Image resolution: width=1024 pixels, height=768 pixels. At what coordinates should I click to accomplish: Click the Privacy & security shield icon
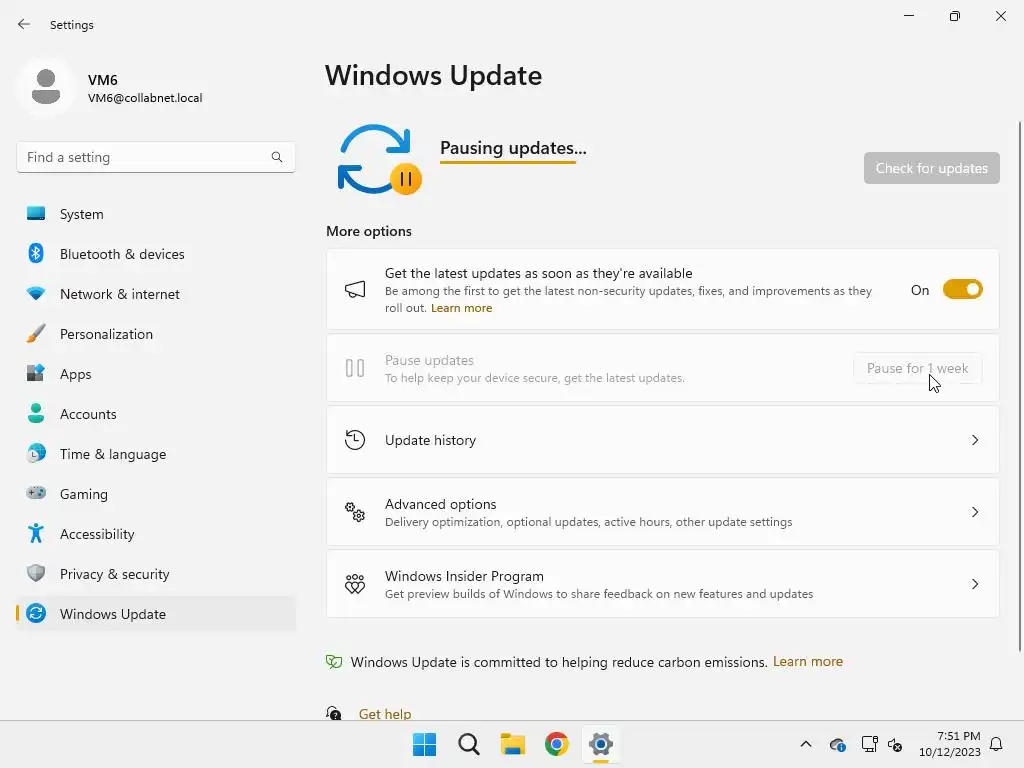36,573
